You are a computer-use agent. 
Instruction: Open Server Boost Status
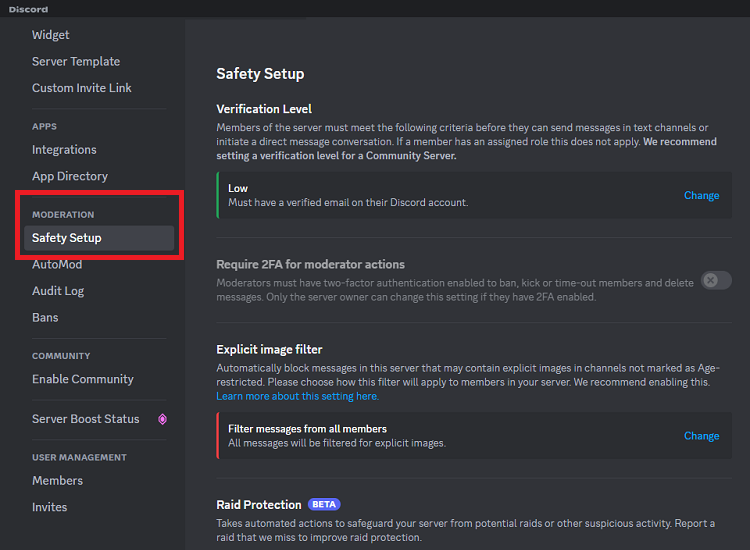(86, 419)
